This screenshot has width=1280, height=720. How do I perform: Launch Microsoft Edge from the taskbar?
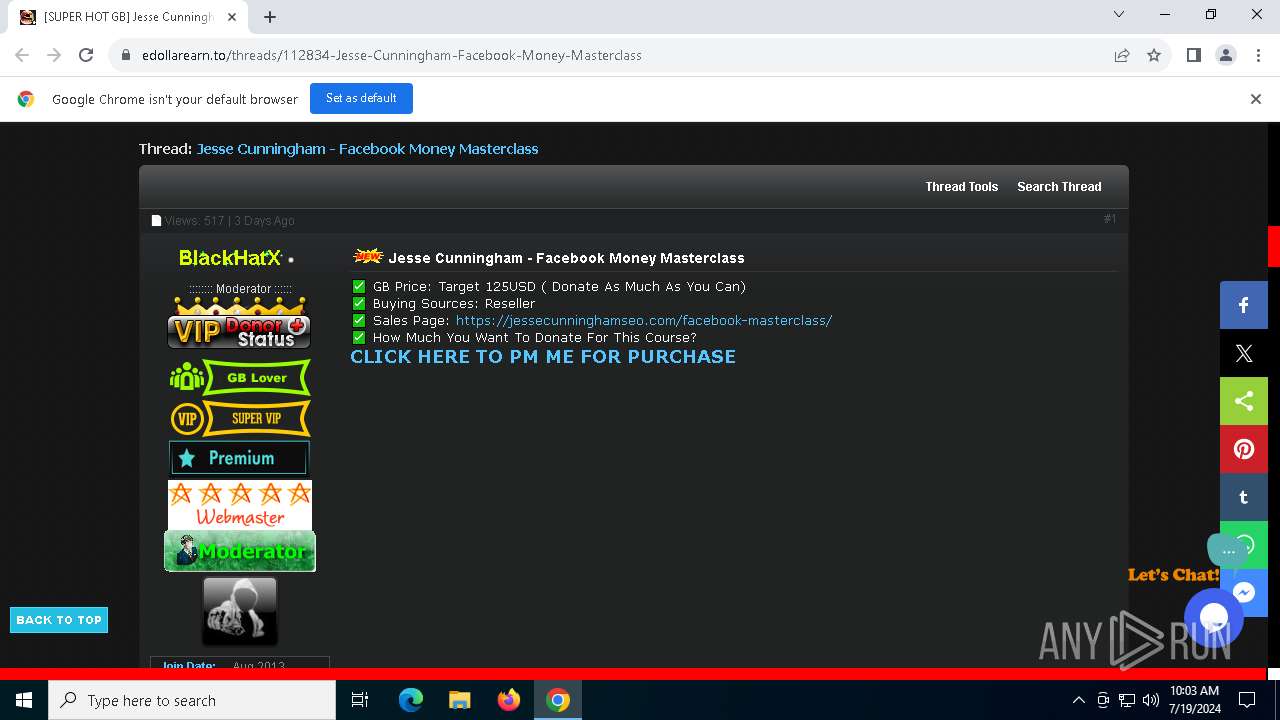[x=411, y=700]
